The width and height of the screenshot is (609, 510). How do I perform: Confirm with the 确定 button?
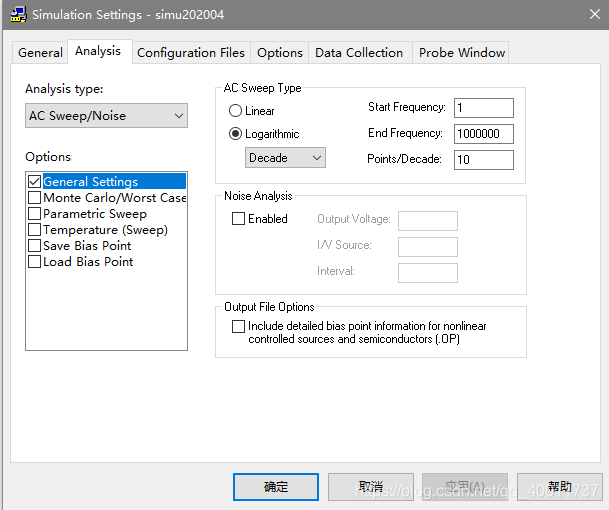pyautogui.click(x=276, y=487)
